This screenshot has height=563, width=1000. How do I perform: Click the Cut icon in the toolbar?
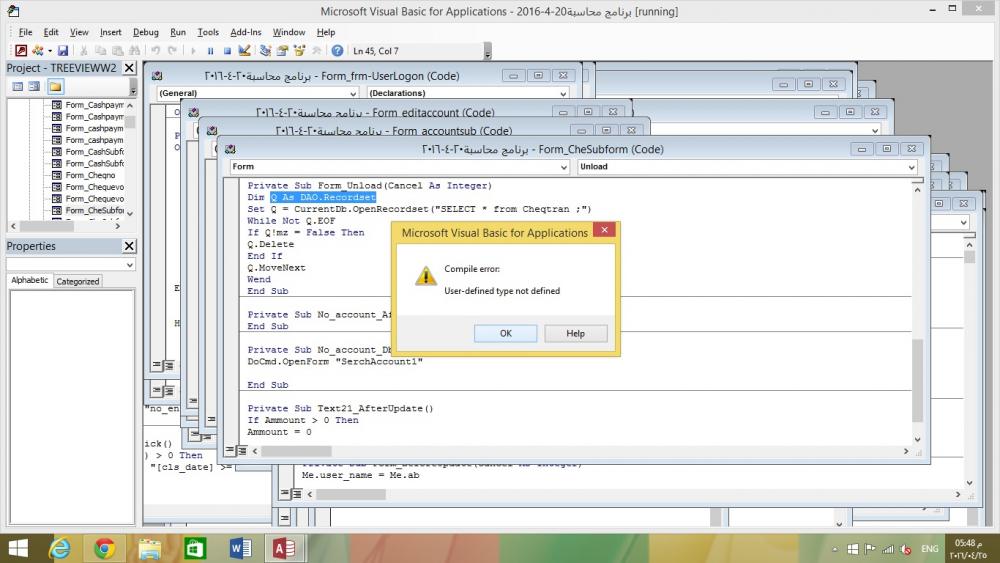[84, 50]
